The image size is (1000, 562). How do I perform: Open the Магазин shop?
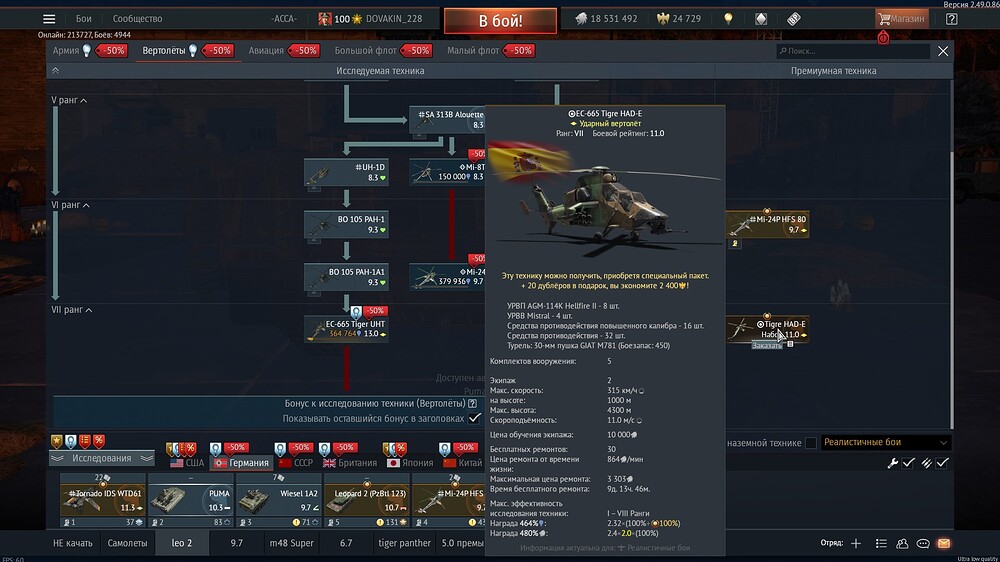point(900,19)
